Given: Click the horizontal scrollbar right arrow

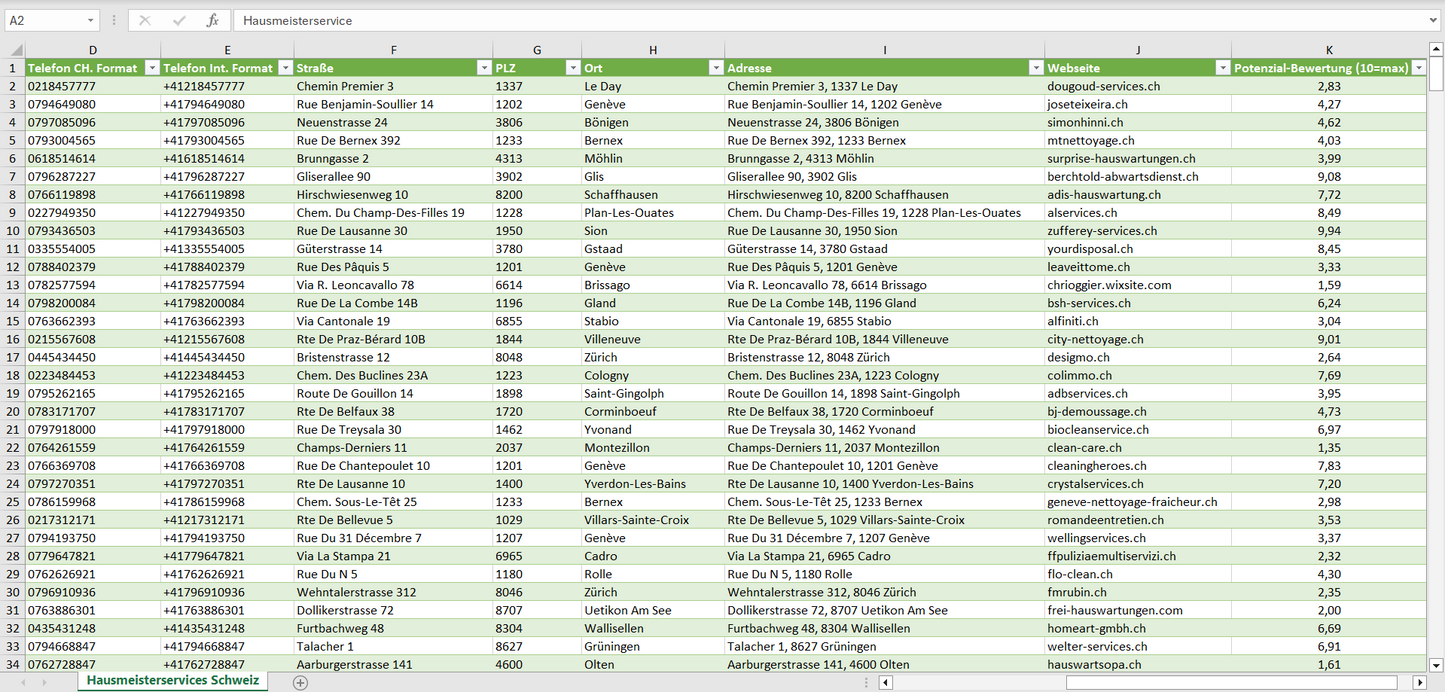Looking at the screenshot, I should coord(1419,682).
